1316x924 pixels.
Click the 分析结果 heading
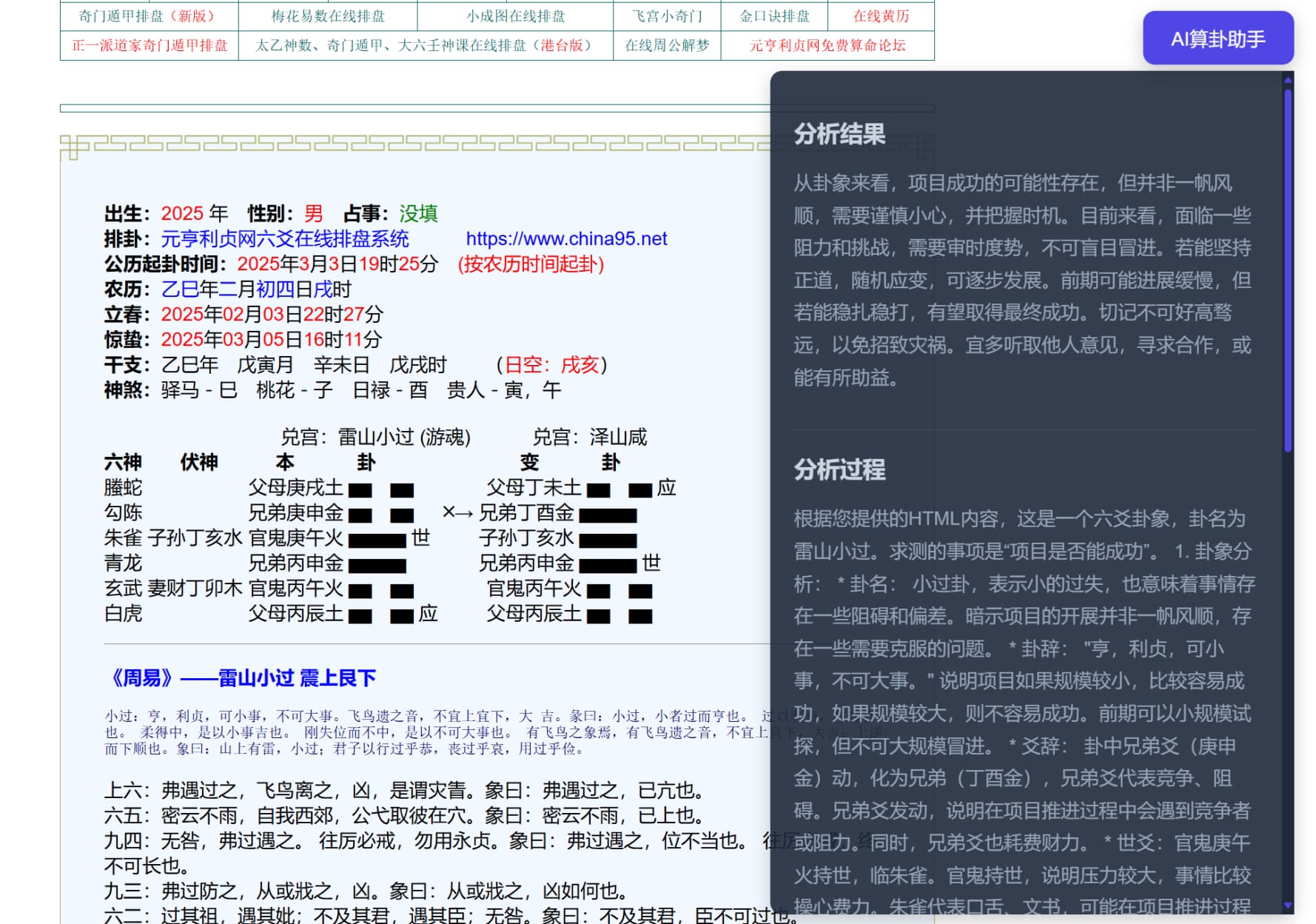pos(839,134)
